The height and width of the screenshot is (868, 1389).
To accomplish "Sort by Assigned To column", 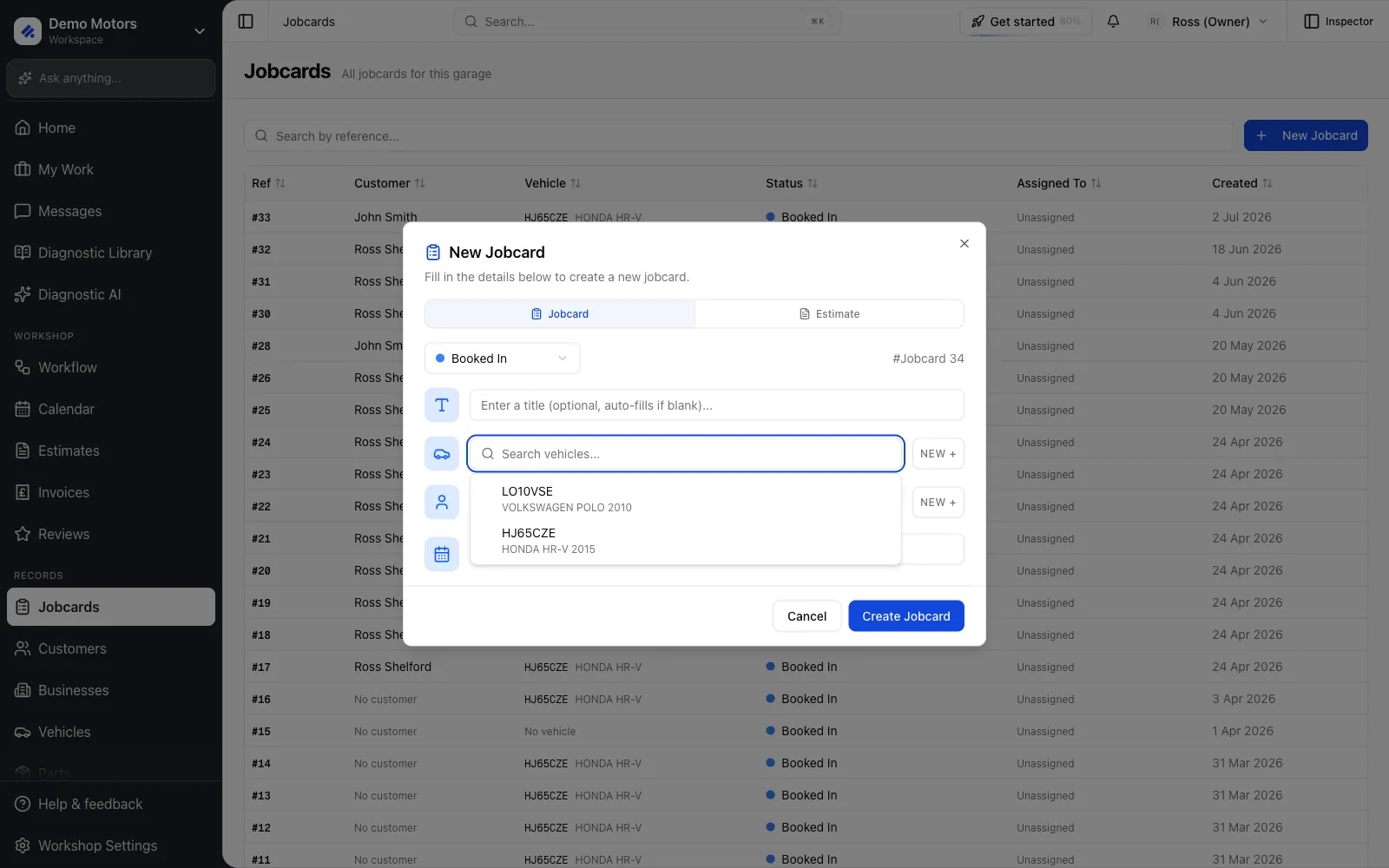I will pyautogui.click(x=1059, y=183).
